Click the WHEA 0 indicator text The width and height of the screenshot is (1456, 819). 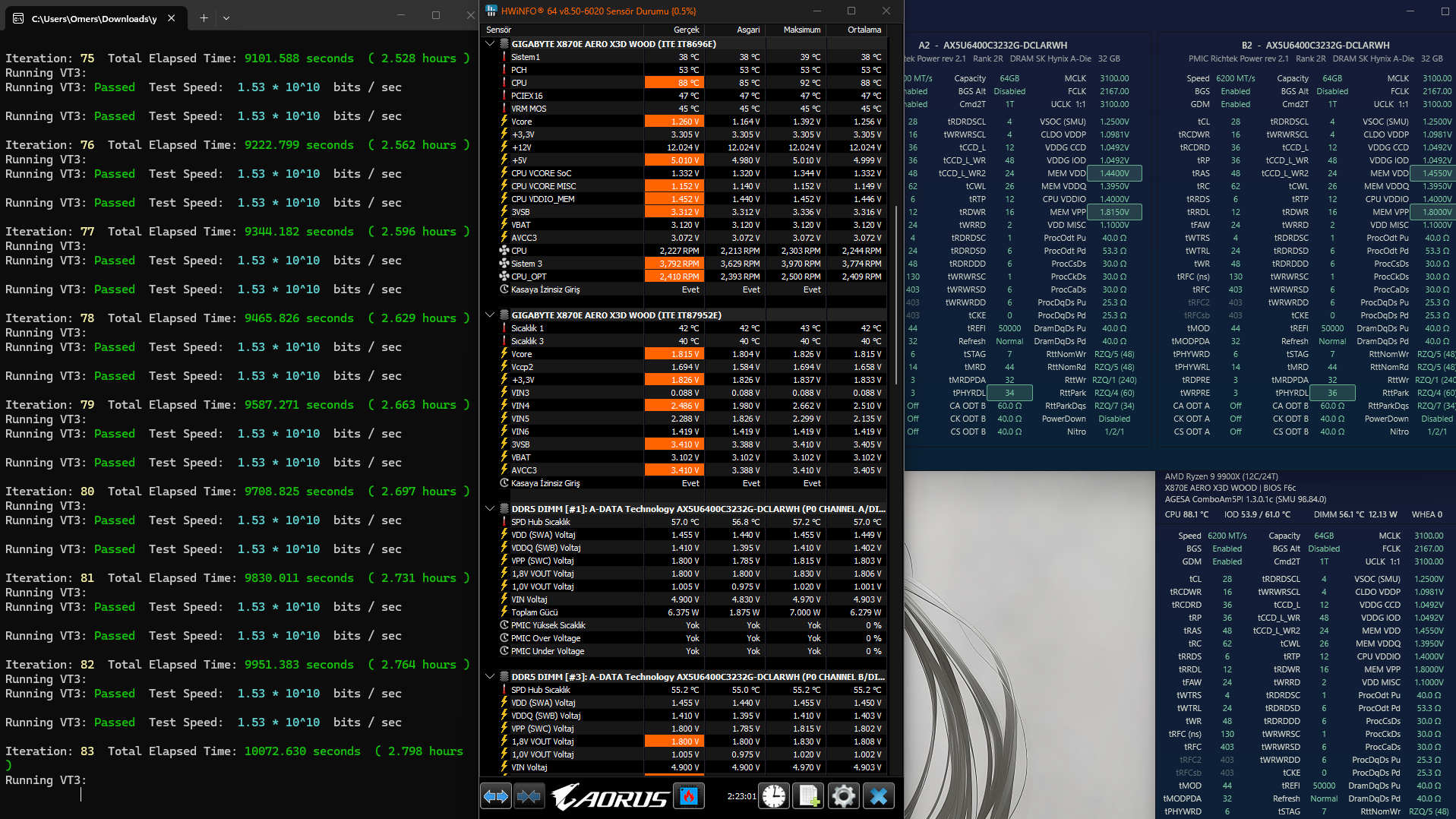(x=1427, y=514)
